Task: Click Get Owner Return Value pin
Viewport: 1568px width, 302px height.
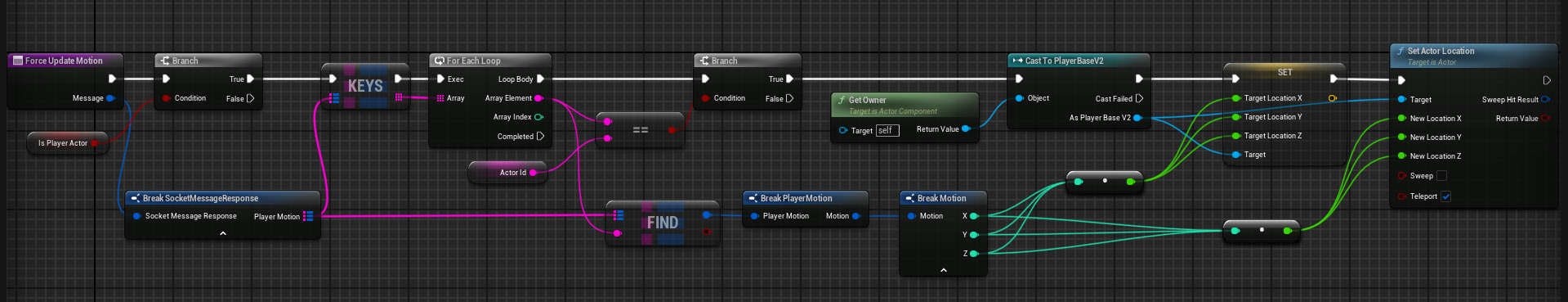Action: tap(966, 129)
